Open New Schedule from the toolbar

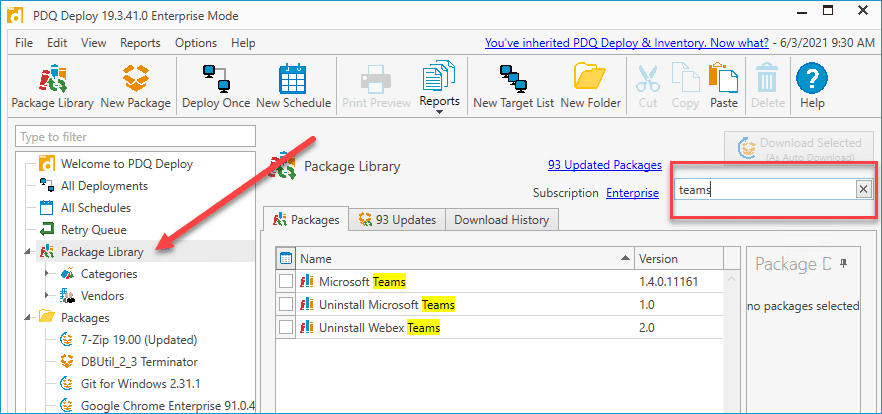tap(293, 86)
